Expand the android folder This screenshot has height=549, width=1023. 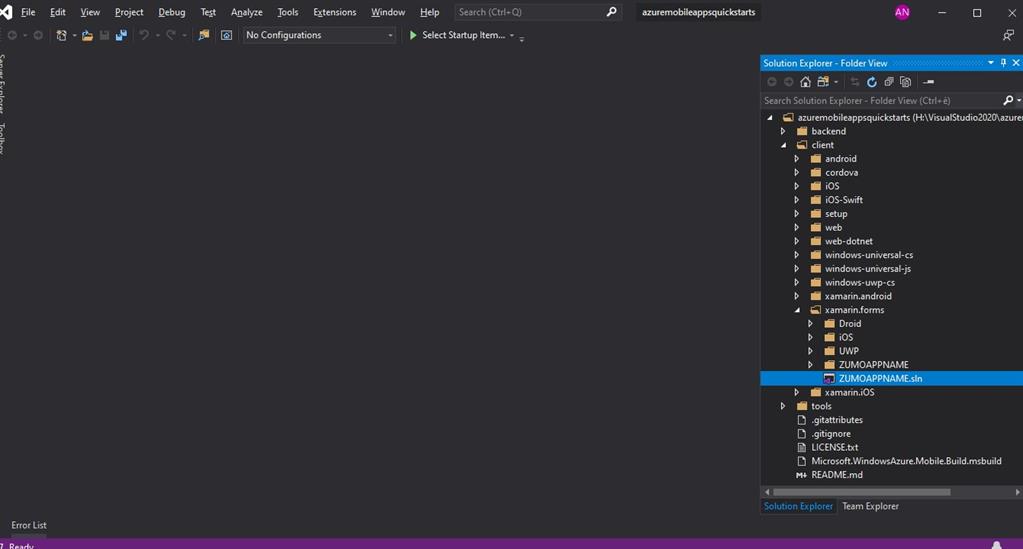coord(797,159)
